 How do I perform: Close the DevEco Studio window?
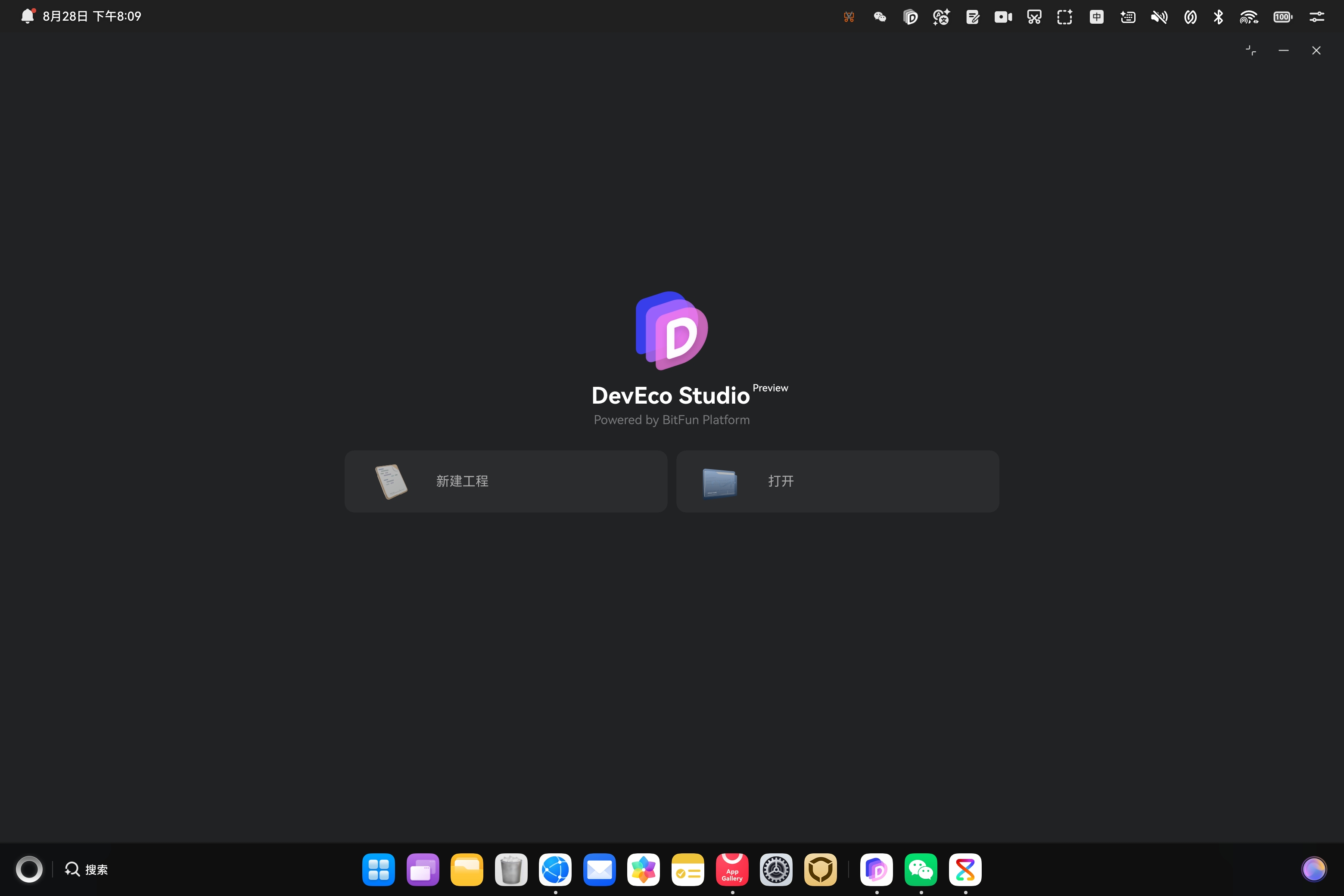1316,51
